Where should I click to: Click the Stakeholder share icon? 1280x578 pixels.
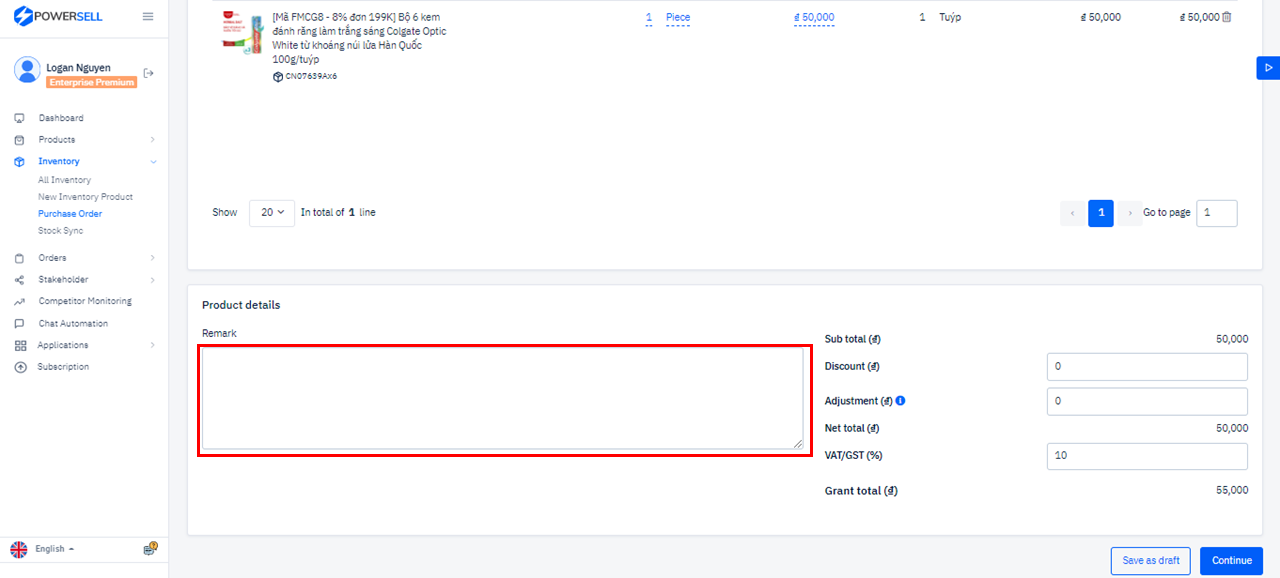(x=19, y=280)
